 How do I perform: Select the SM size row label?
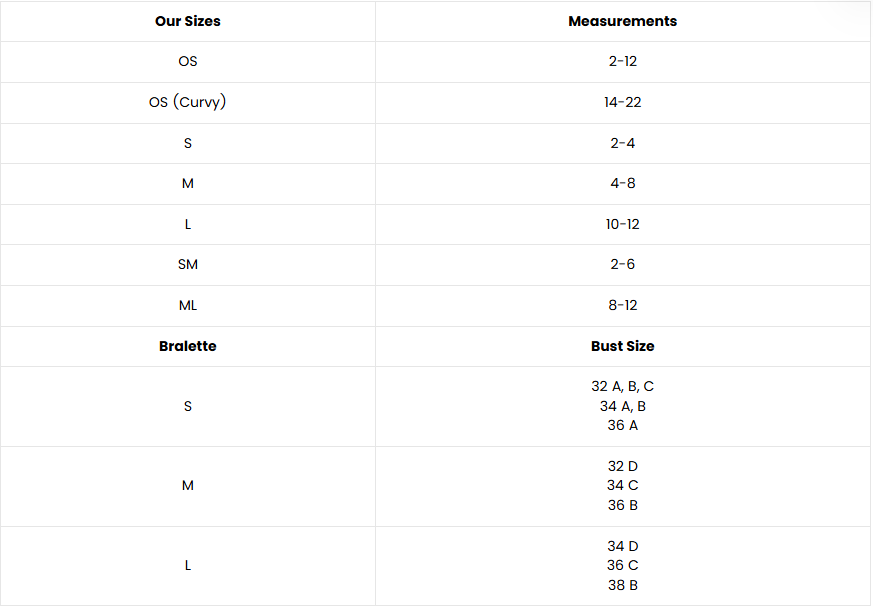(x=188, y=264)
